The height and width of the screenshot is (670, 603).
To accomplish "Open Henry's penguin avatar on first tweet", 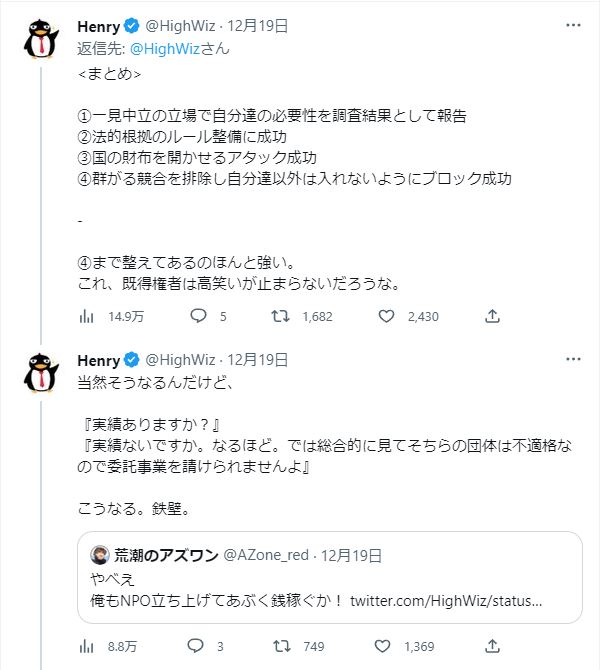I will [x=40, y=38].
